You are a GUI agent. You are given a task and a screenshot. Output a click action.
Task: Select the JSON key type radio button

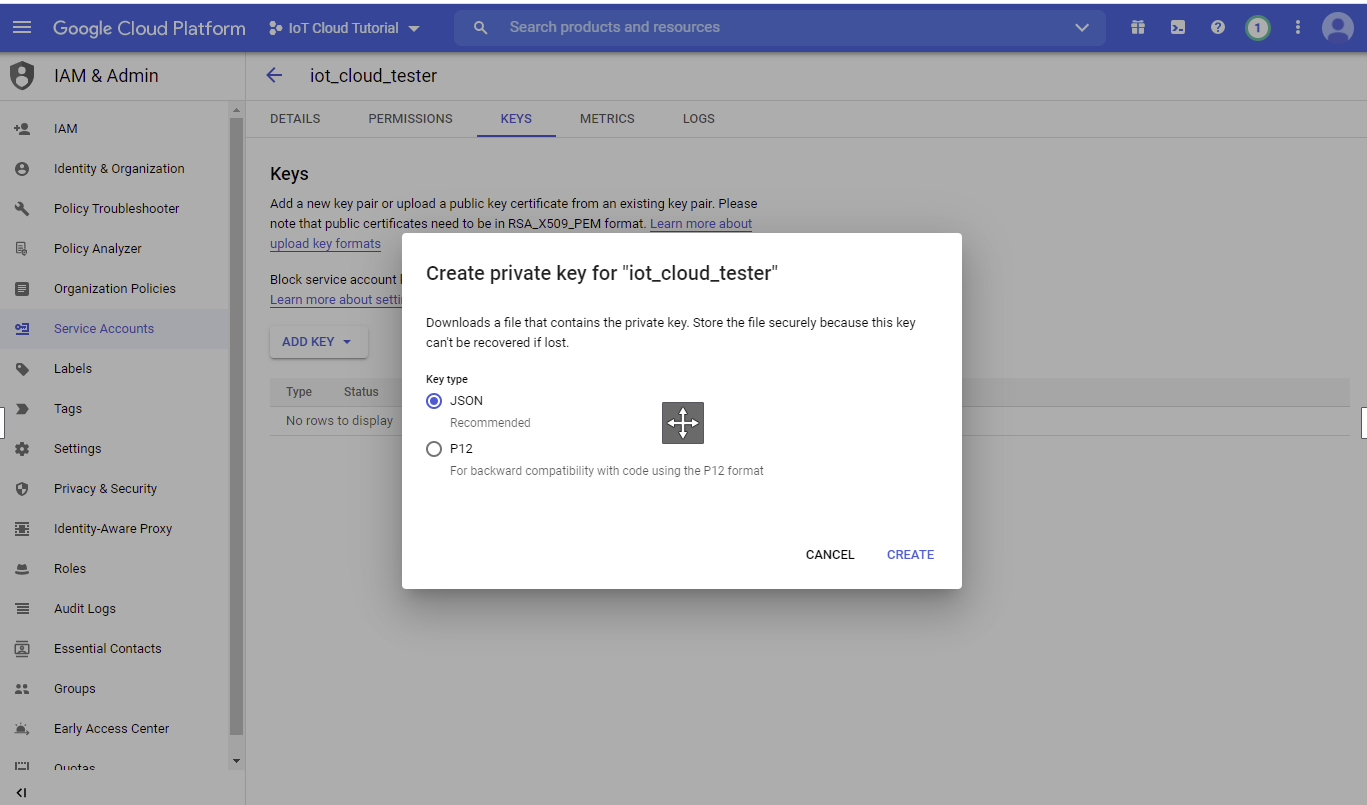(434, 401)
